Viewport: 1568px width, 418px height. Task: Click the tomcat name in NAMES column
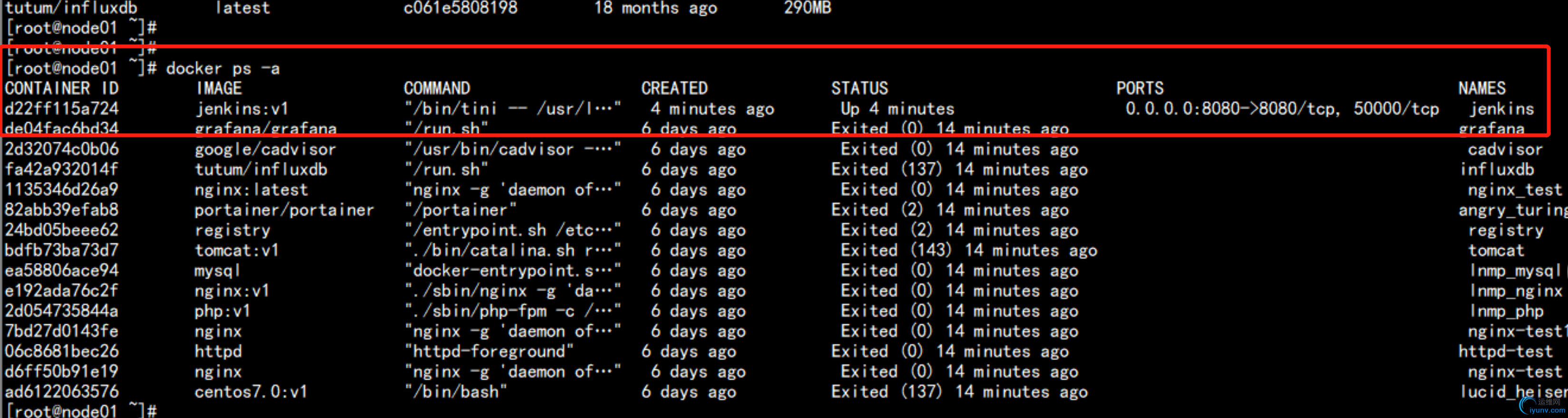click(x=1496, y=250)
